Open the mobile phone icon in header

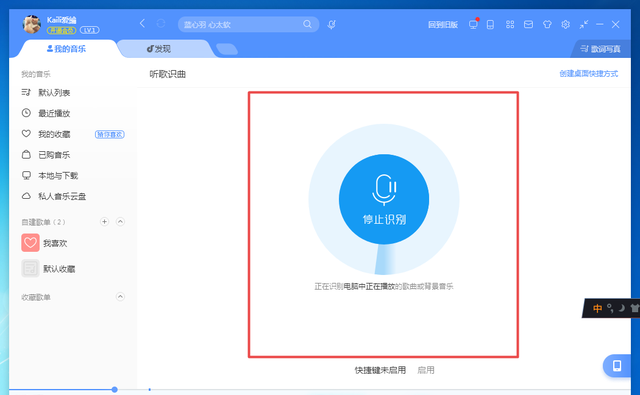[x=490, y=24]
